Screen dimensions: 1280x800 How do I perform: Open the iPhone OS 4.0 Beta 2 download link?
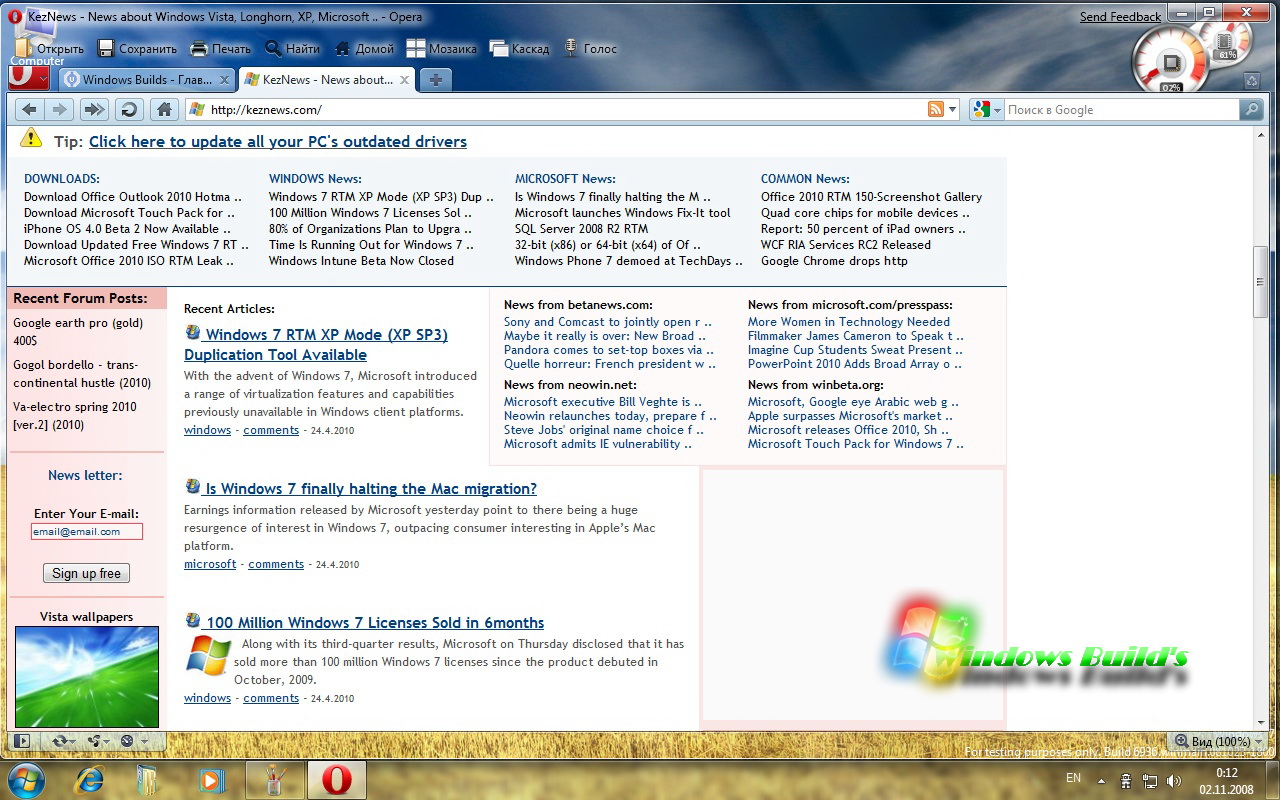[127, 229]
